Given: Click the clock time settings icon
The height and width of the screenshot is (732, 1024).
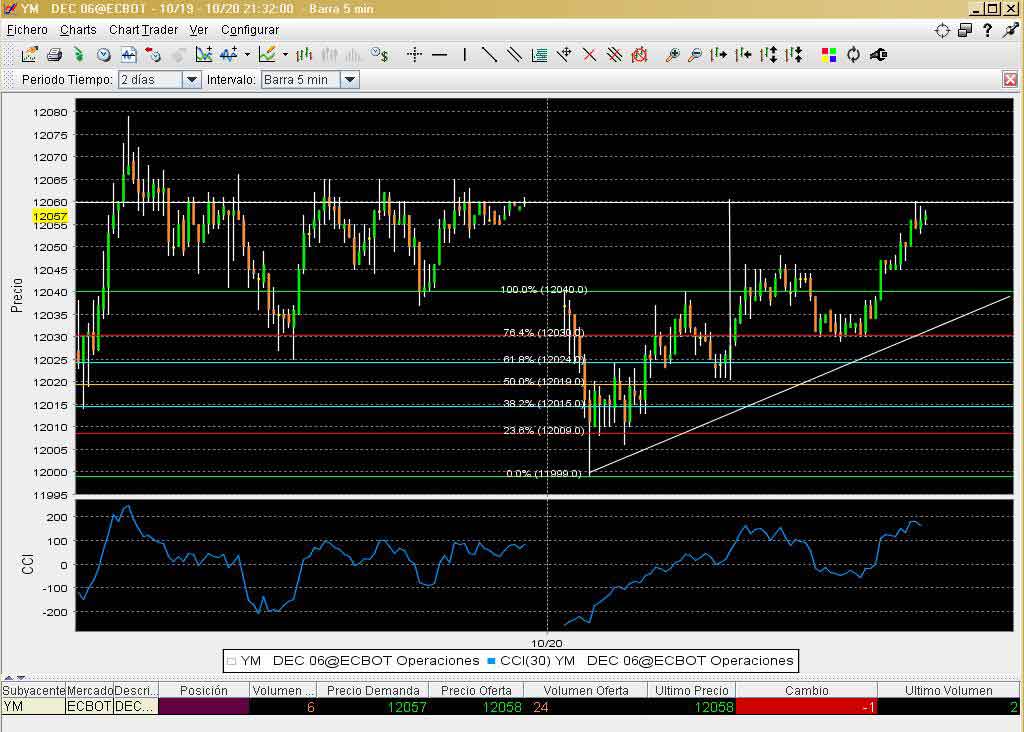Looking at the screenshot, I should tap(103, 55).
